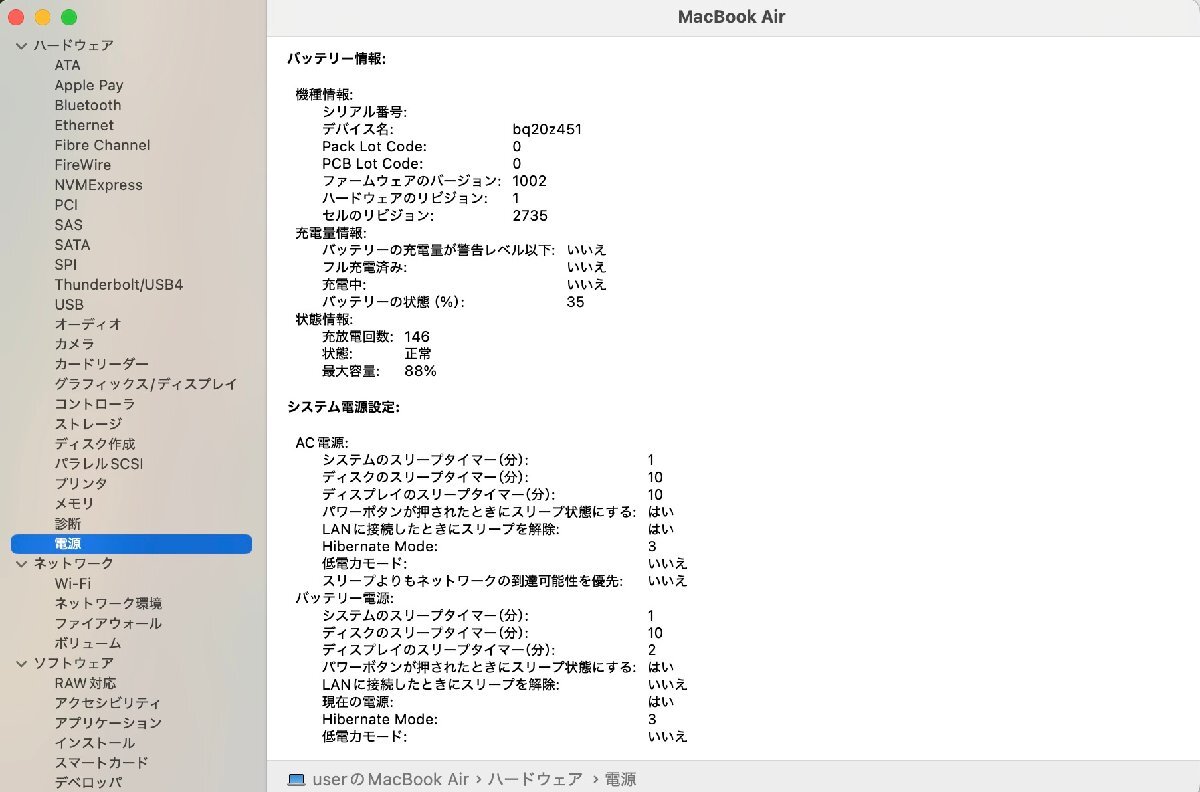
Task: Click the AC電源 subsection label
Action: (322, 442)
